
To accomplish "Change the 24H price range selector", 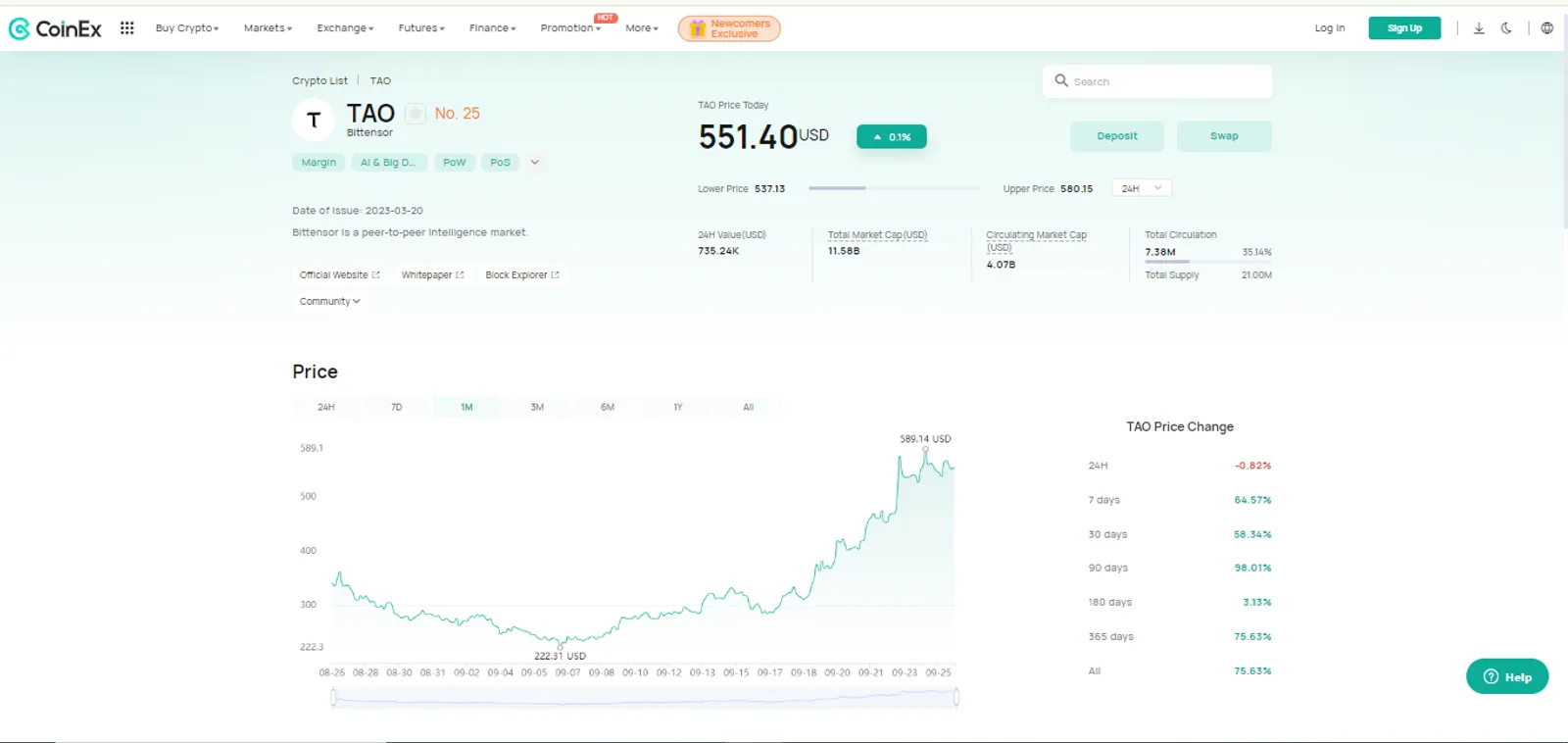I will click(1142, 188).
